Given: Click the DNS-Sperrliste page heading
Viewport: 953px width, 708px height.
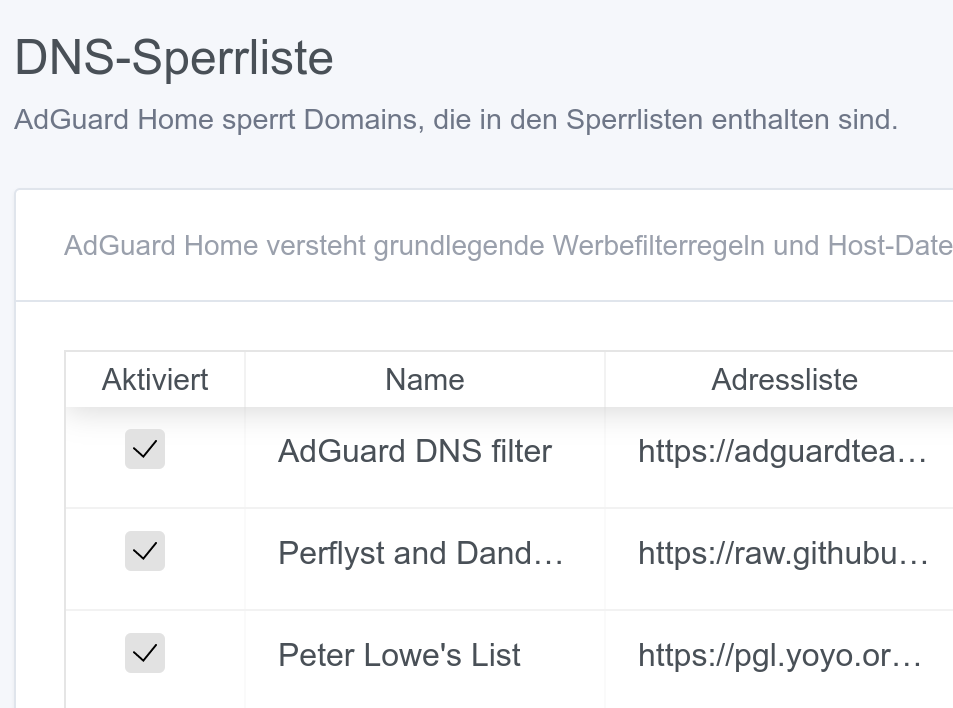Looking at the screenshot, I should pyautogui.click(x=174, y=58).
